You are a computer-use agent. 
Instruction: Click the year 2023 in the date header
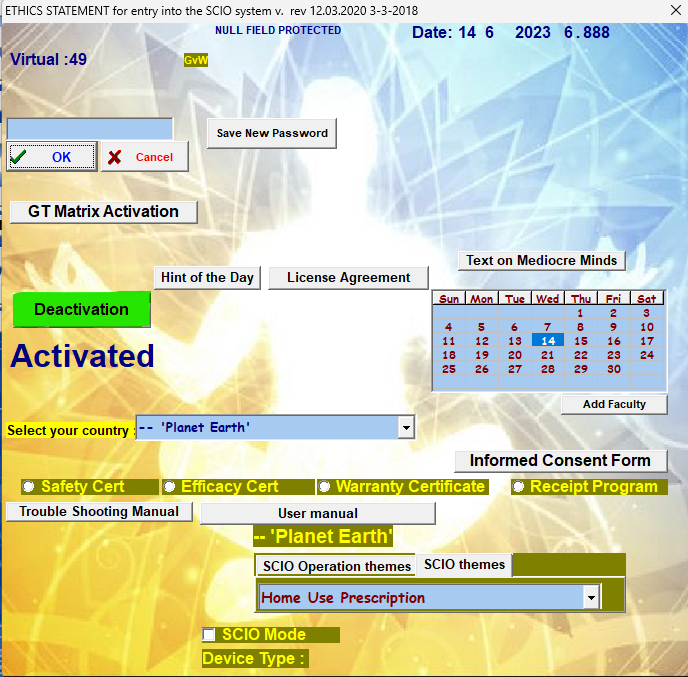pyautogui.click(x=532, y=32)
